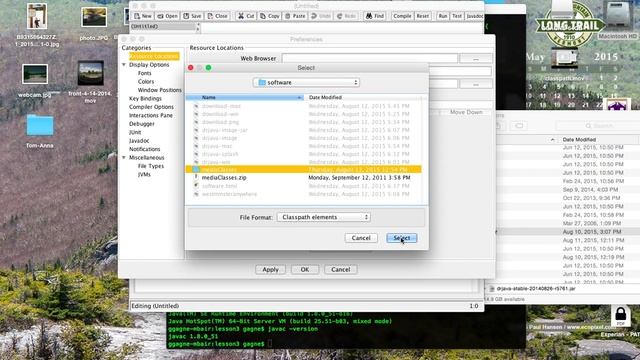The width and height of the screenshot is (640, 360).
Task: Click Close in the DrJava toolbar
Action: [x=218, y=16]
